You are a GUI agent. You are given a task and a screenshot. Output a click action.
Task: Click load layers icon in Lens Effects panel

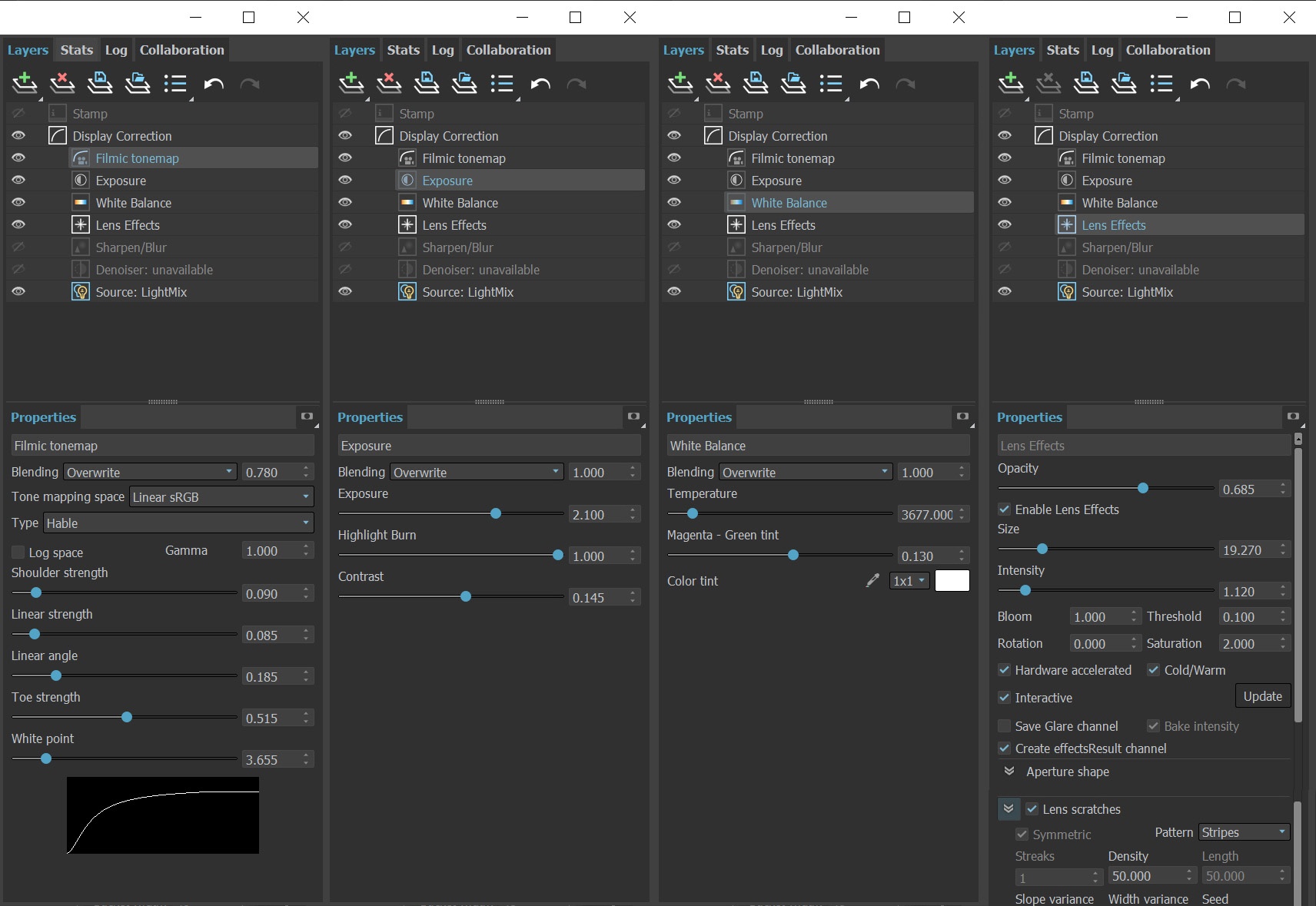point(1124,82)
